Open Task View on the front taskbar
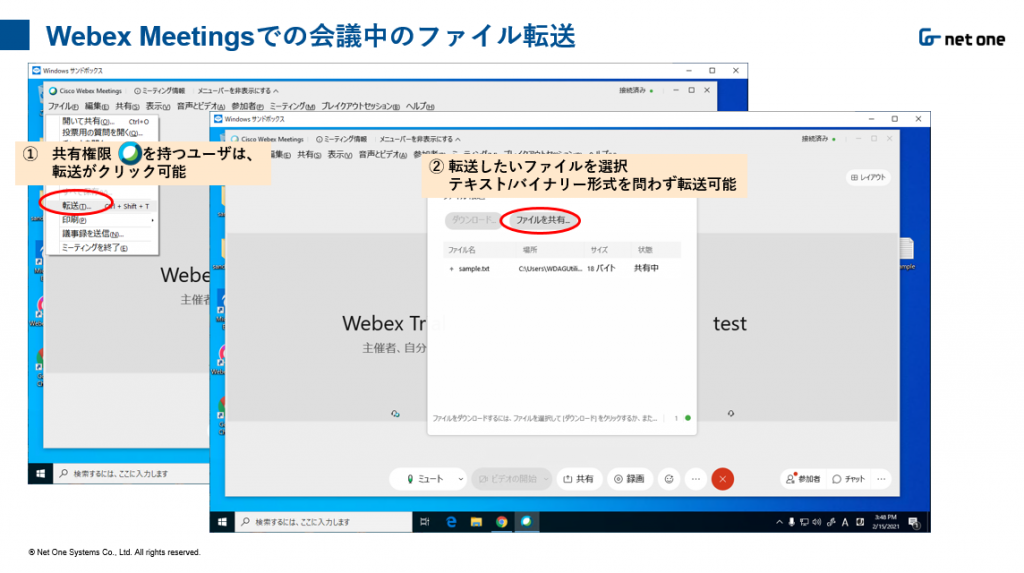Screen dimensions: 1024x573 point(424,522)
